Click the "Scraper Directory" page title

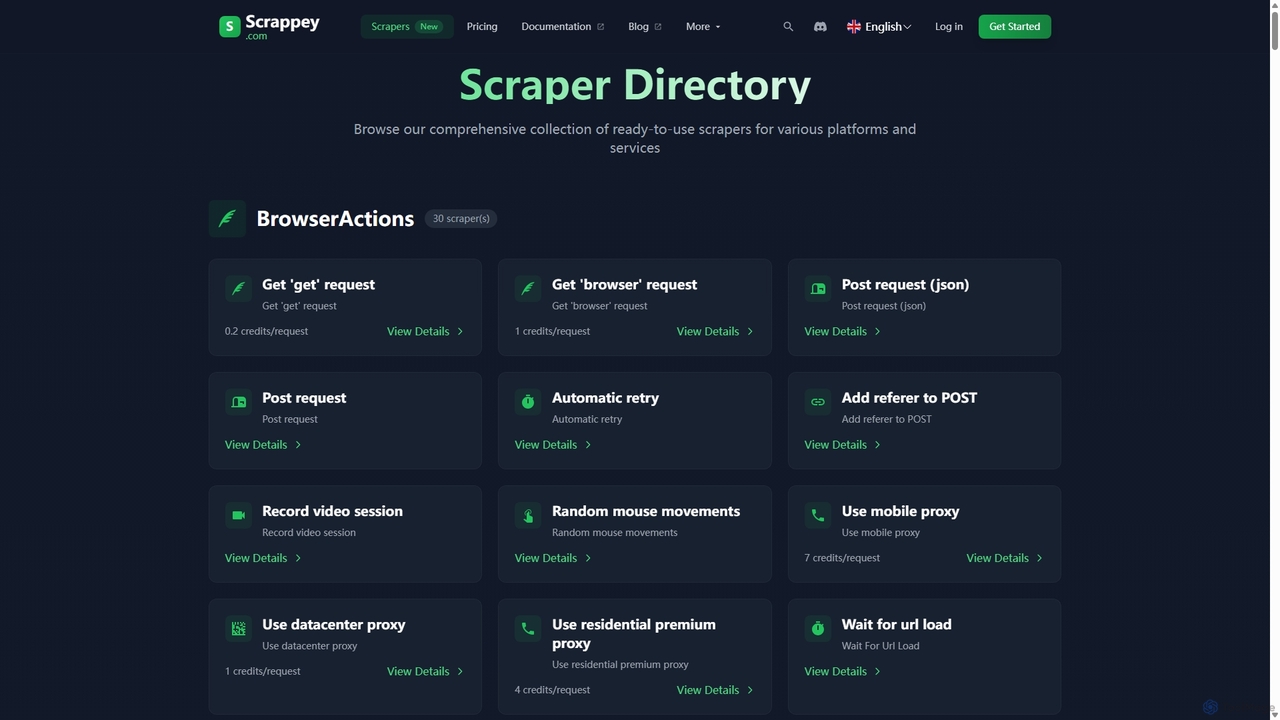click(x=635, y=85)
